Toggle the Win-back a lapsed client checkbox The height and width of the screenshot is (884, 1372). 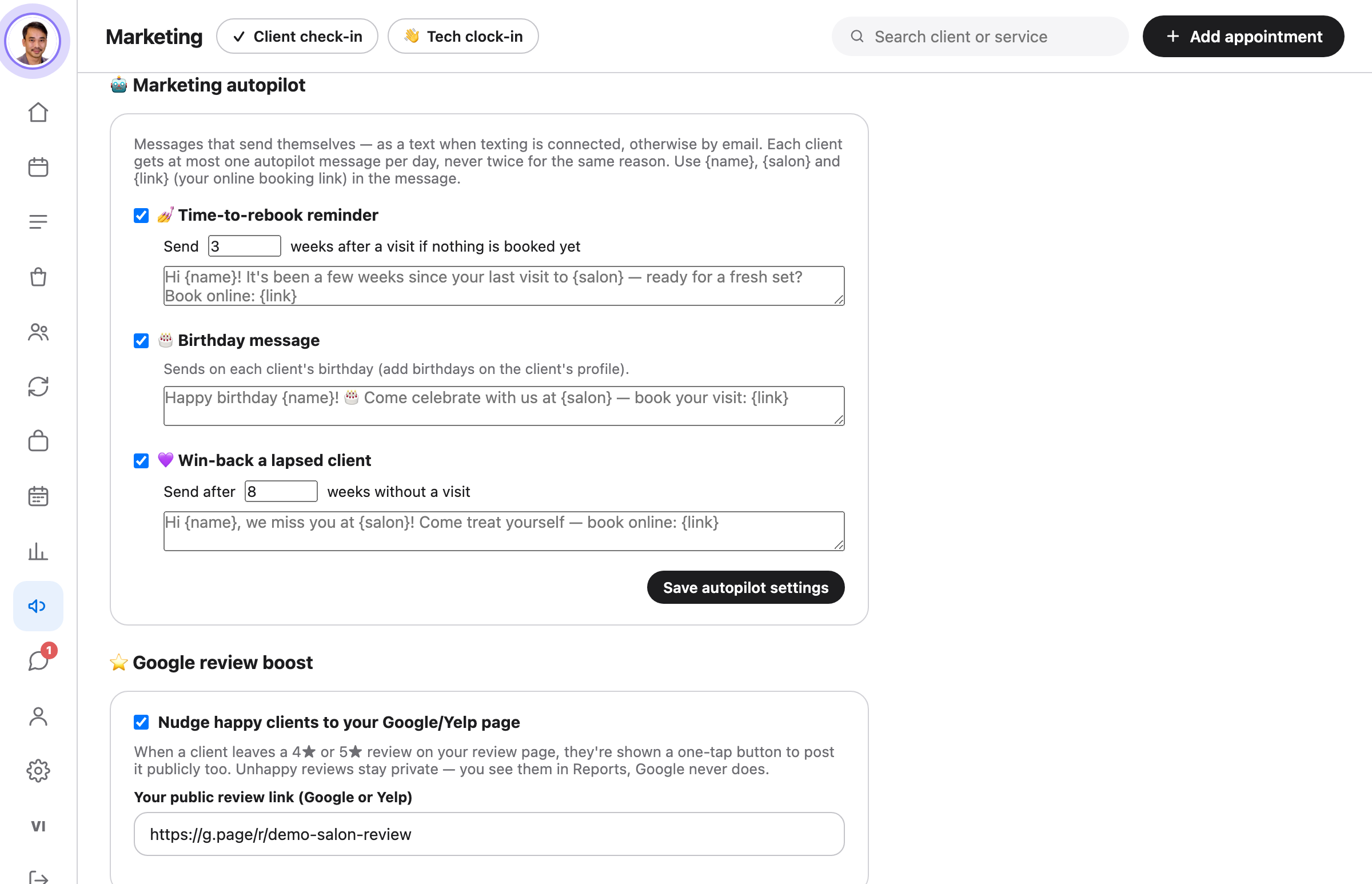coord(141,460)
